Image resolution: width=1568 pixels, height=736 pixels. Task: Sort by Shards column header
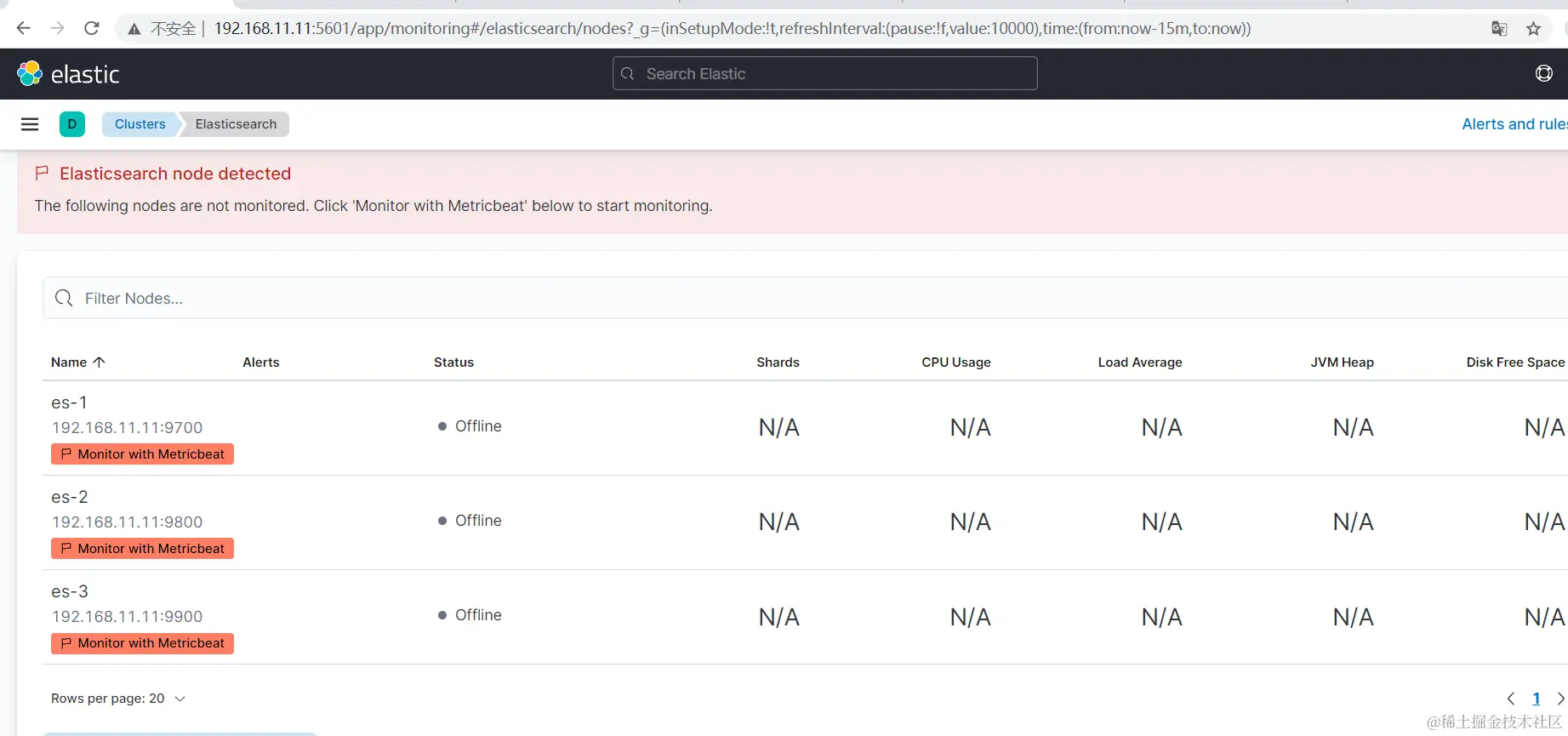[778, 362]
